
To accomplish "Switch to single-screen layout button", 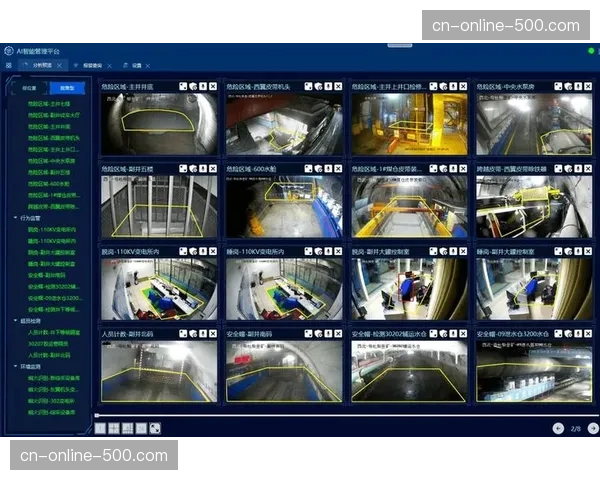I will point(100,428).
